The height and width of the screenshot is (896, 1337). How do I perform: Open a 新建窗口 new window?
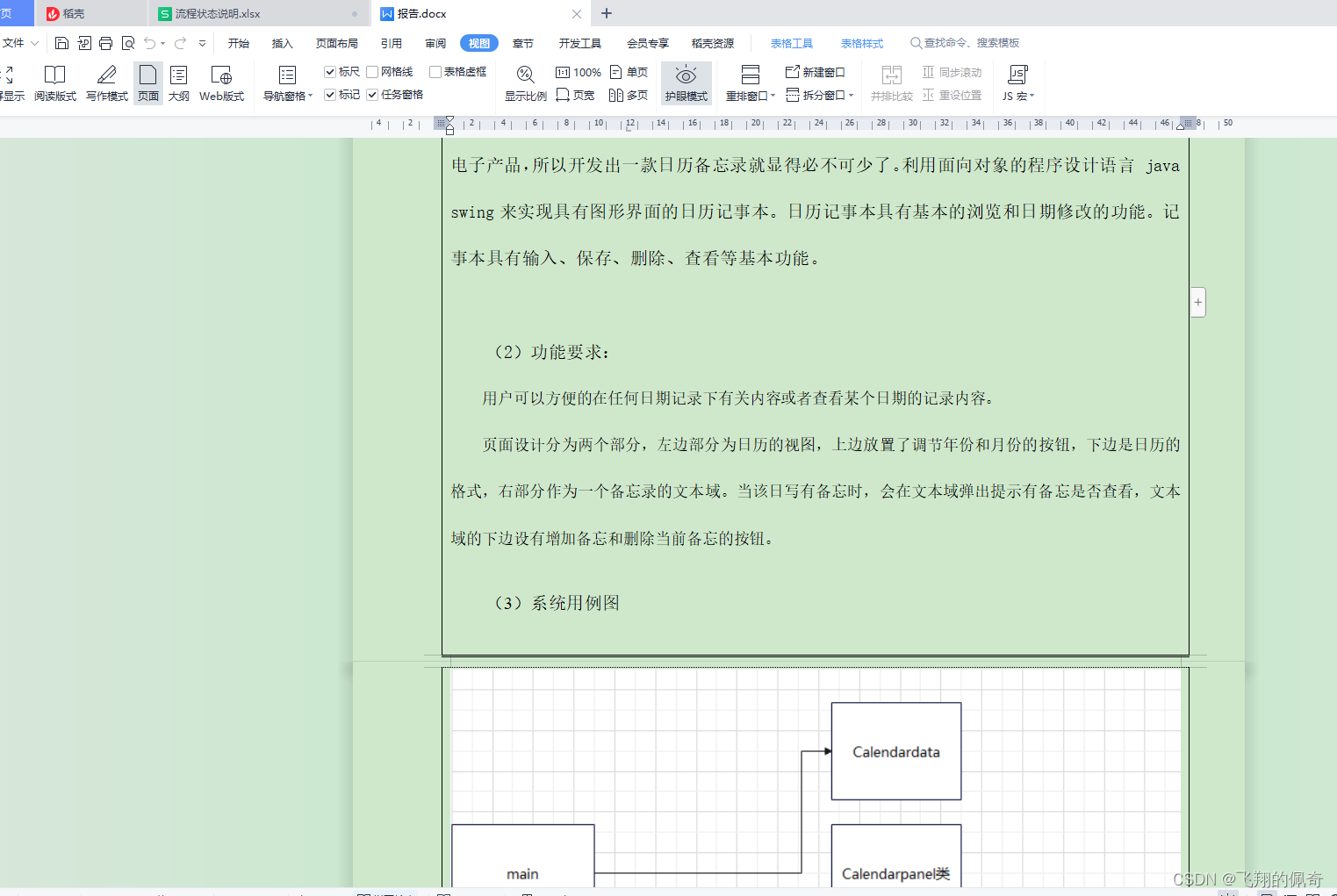[x=815, y=72]
